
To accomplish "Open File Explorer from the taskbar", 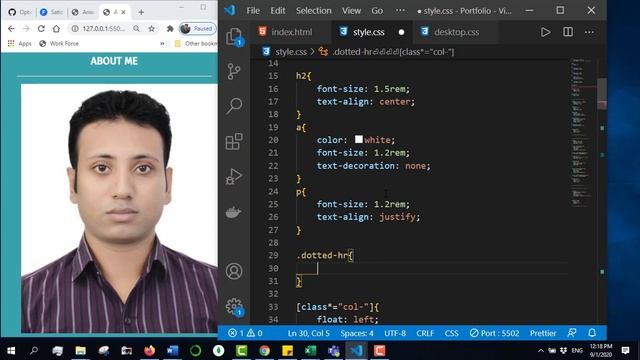I will pos(80,351).
